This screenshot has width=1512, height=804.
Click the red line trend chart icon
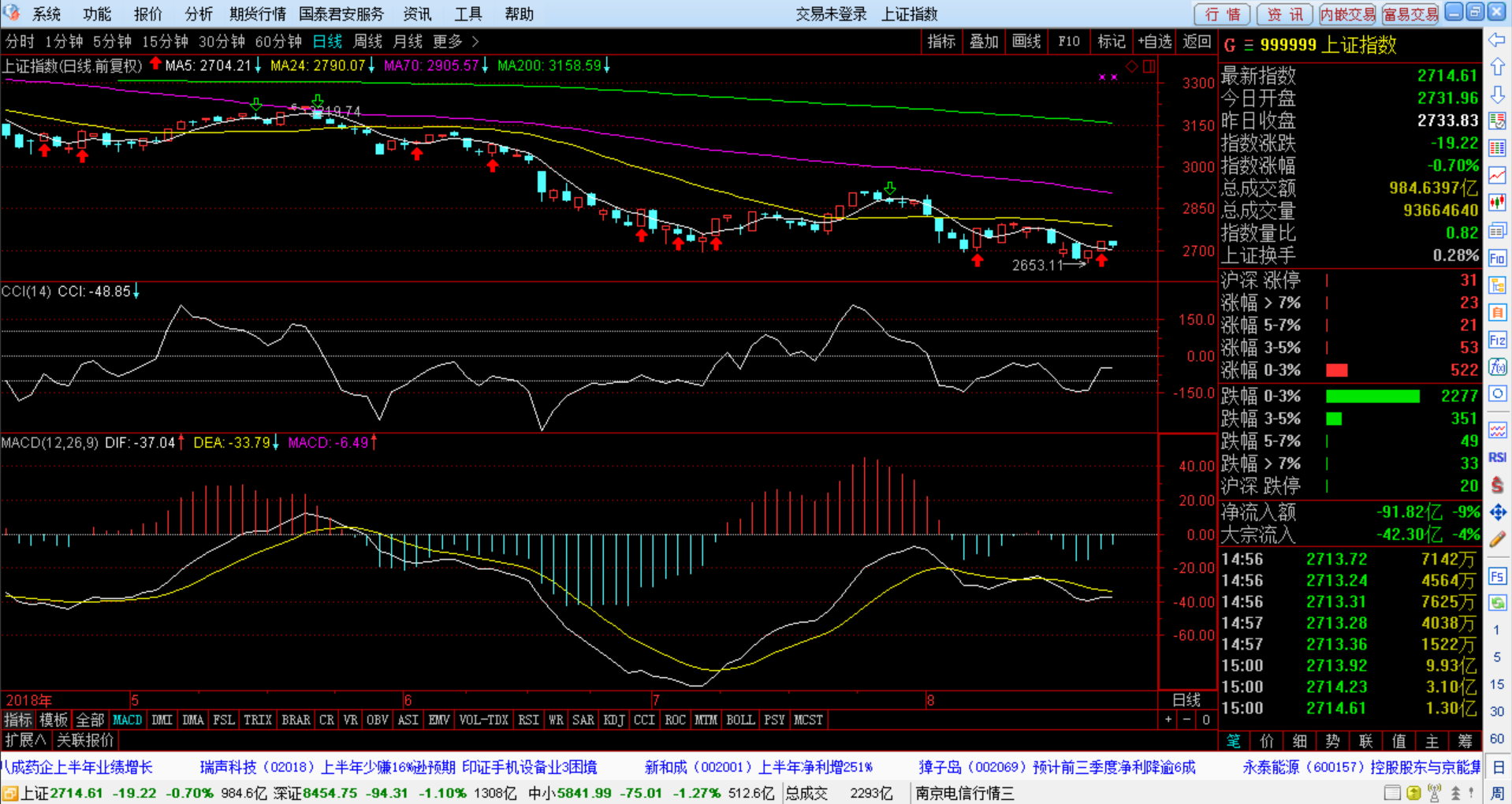point(1497,175)
